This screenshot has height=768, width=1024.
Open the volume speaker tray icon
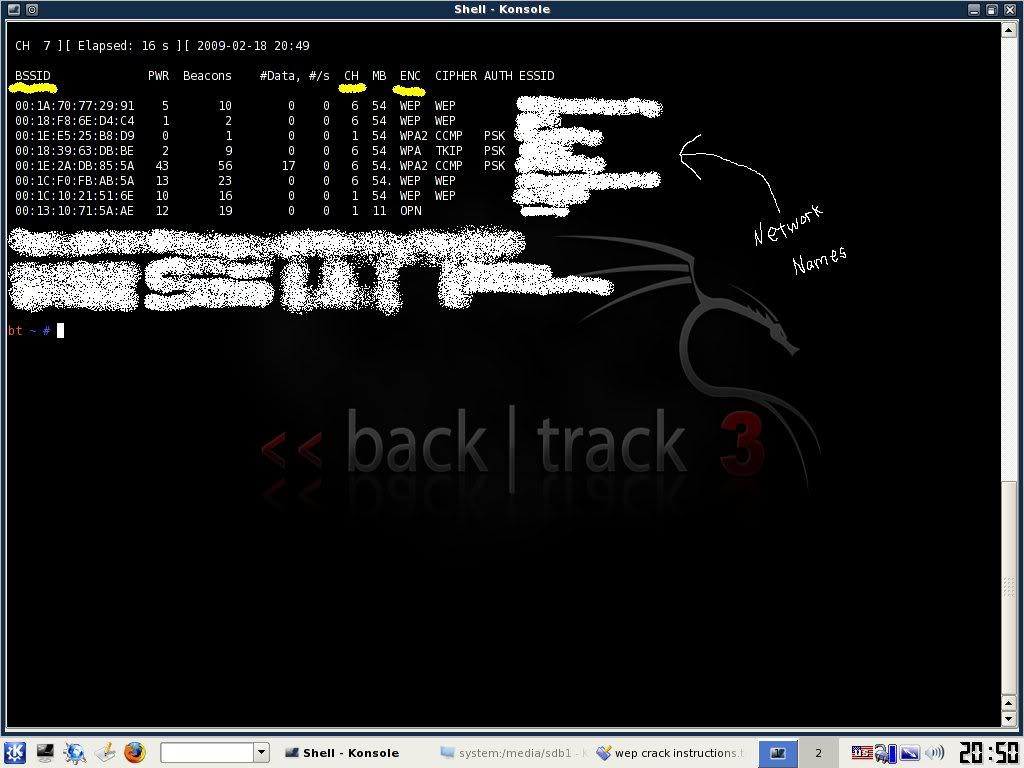click(935, 753)
